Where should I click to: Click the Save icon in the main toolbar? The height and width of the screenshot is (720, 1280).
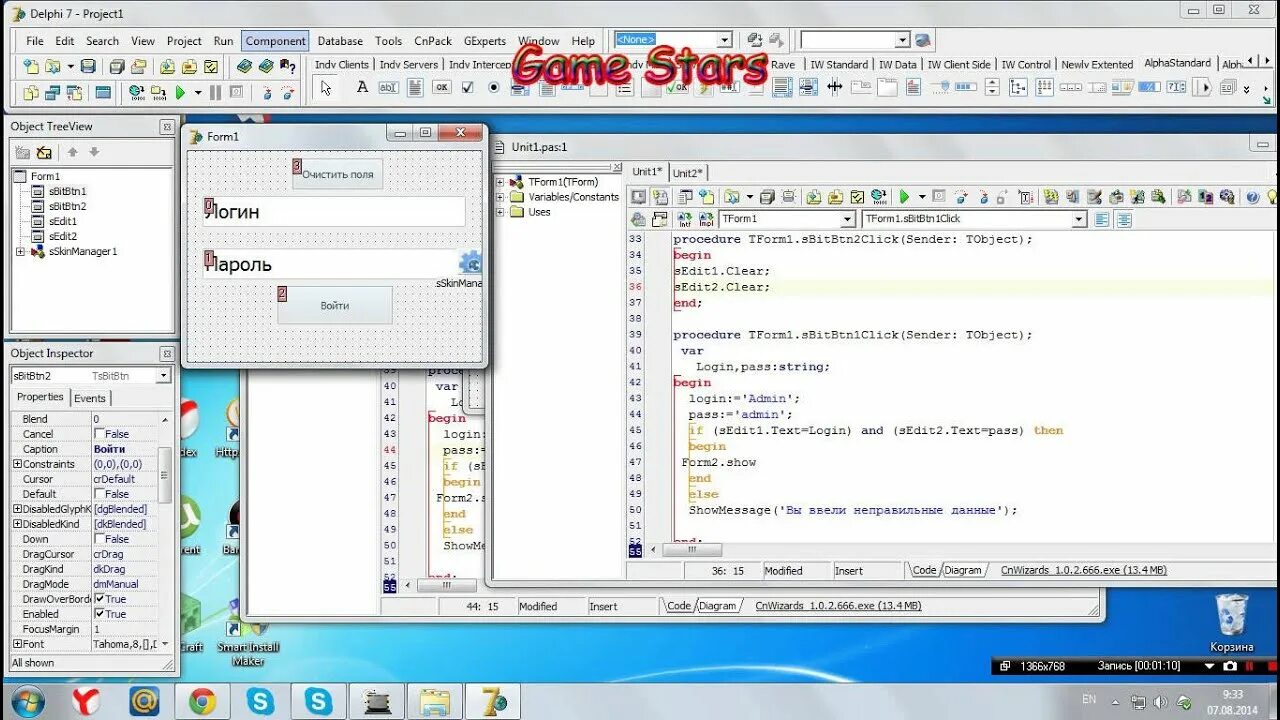[x=88, y=67]
